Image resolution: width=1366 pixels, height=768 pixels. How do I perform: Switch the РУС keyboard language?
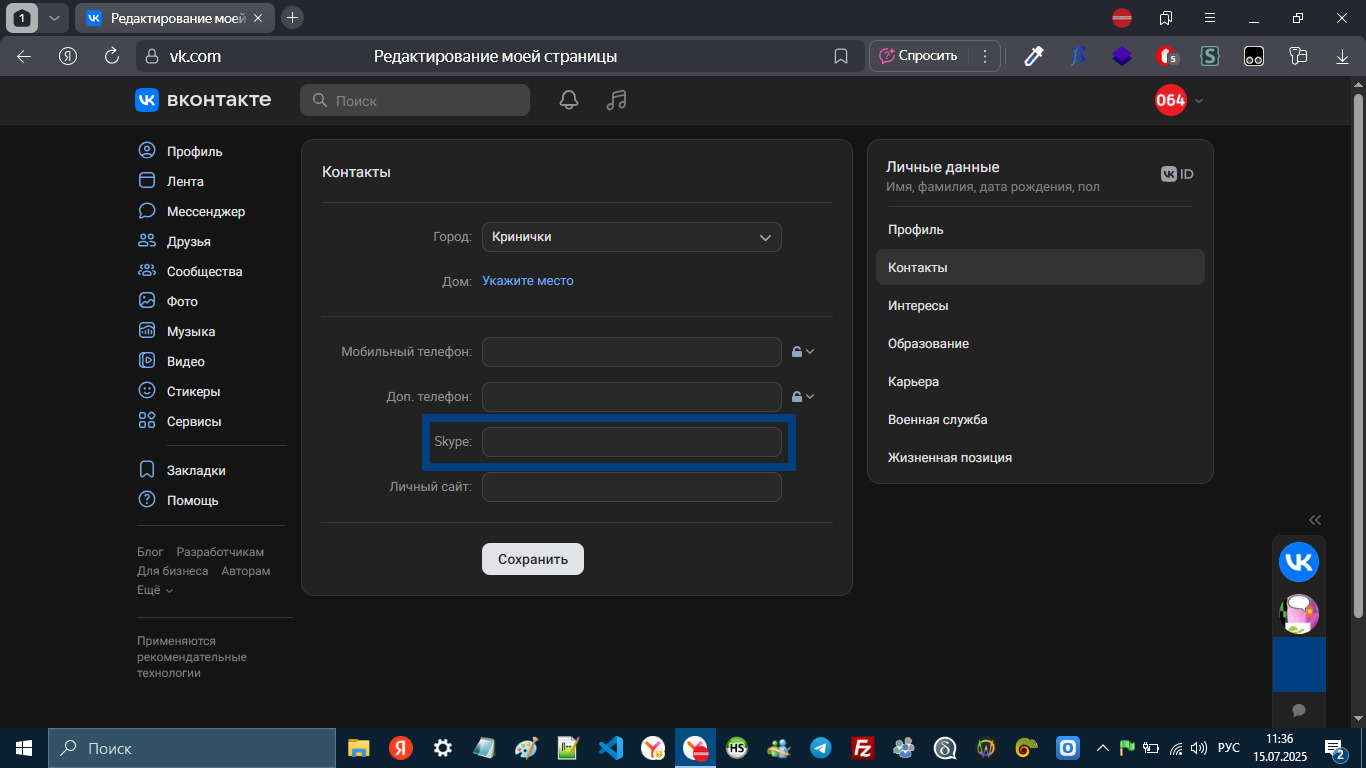[1228, 748]
